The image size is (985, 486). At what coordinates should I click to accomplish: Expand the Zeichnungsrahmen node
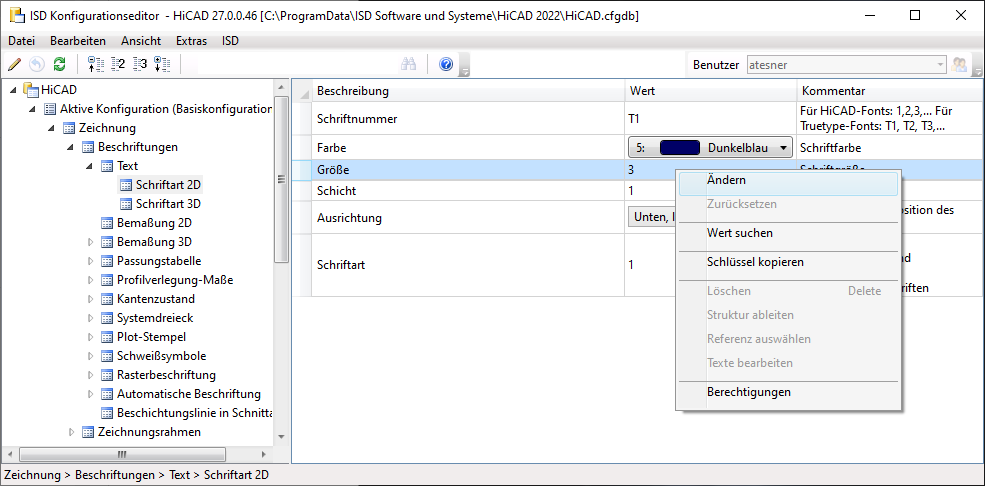click(71, 432)
